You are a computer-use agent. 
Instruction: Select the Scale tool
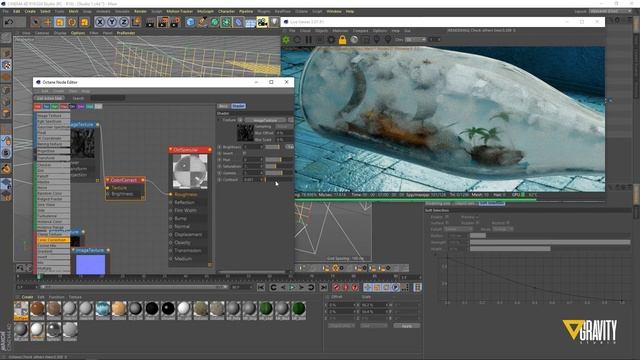click(x=60, y=22)
